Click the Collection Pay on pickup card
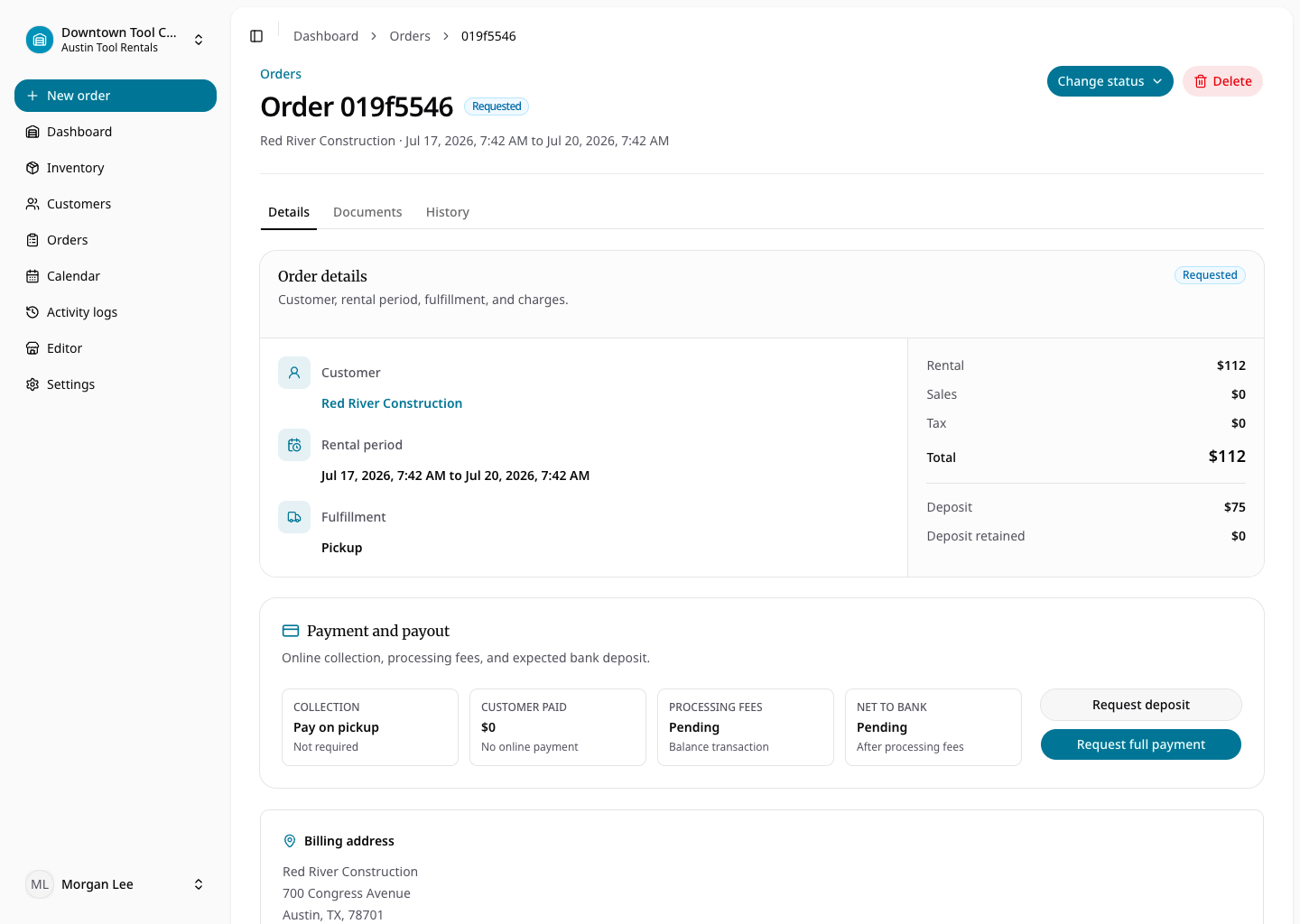Viewport: 1300px width, 924px height. pos(370,727)
